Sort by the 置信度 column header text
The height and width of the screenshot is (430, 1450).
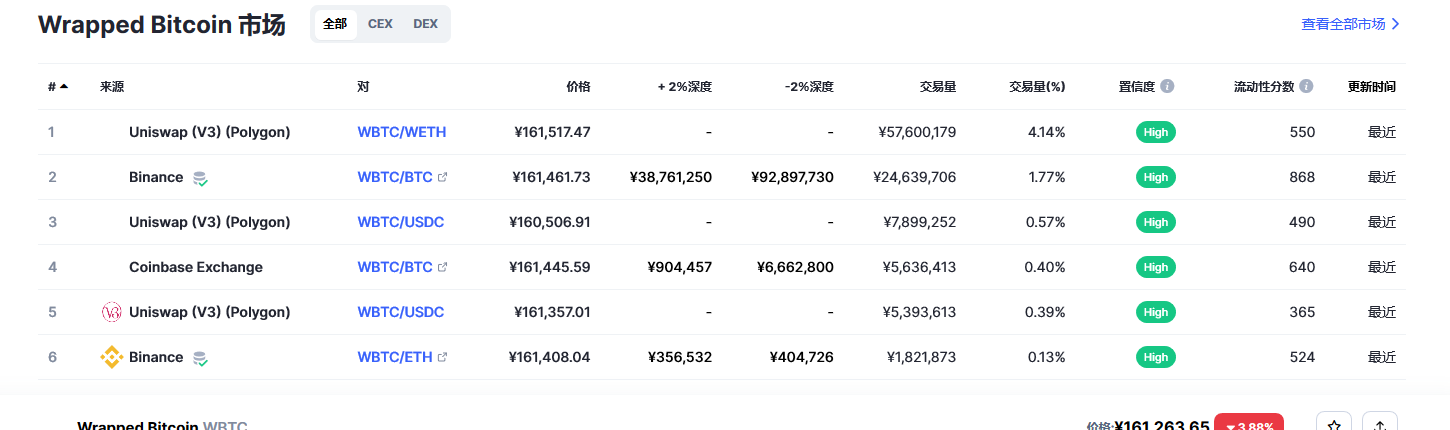1136,87
